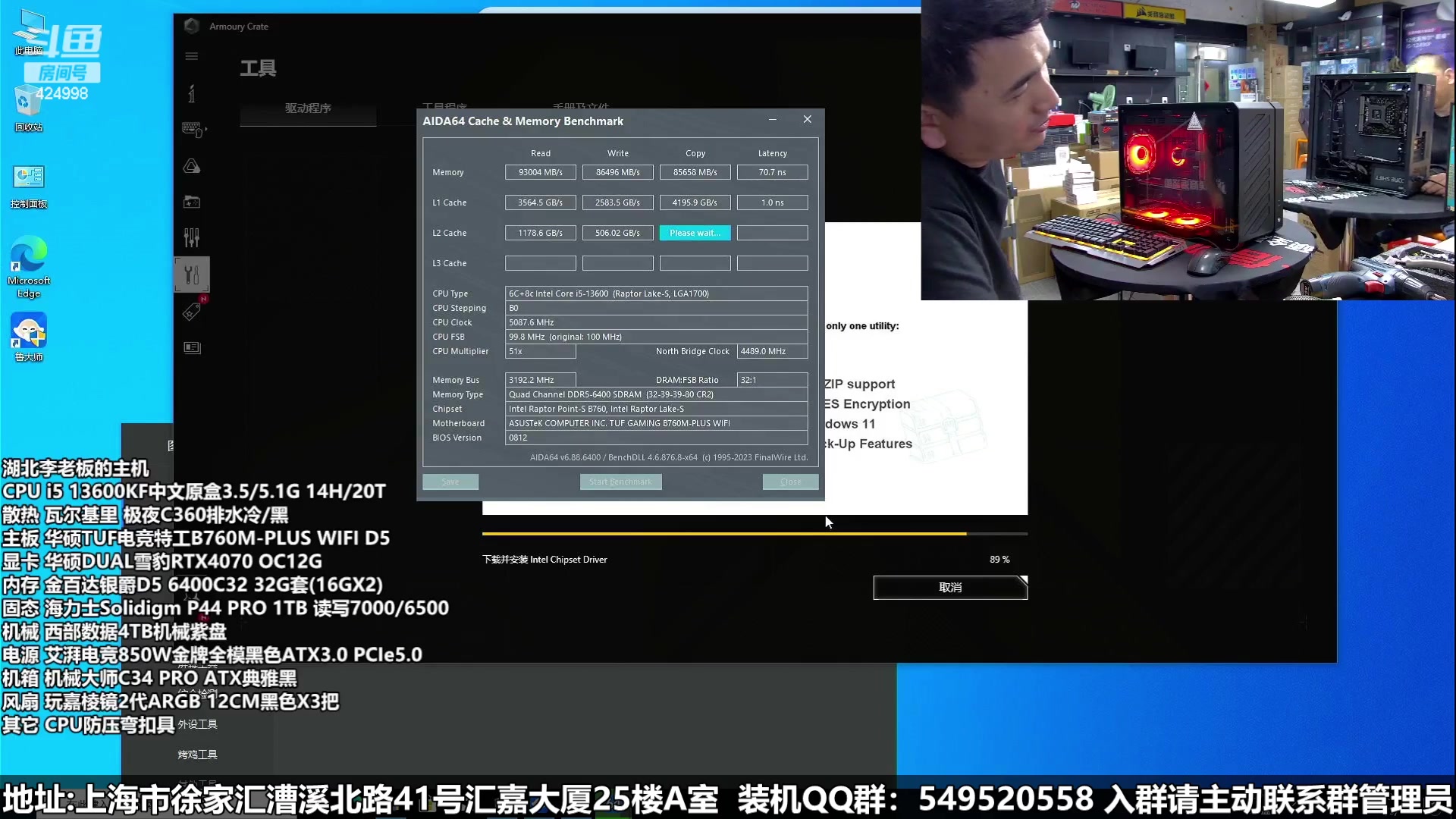
Task: Launch Microsoft Edge from the desktop
Action: (x=29, y=267)
